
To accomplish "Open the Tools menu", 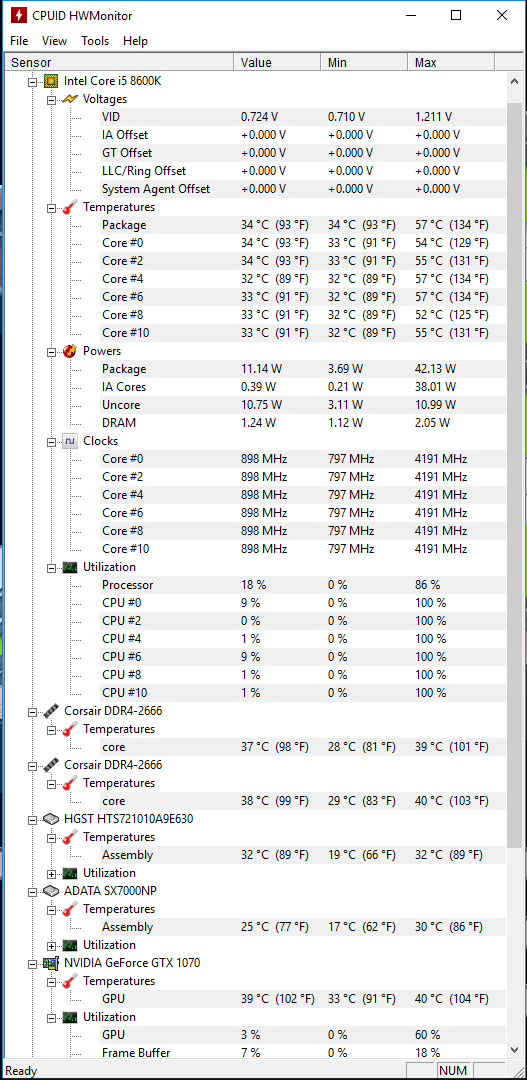I will 95,41.
